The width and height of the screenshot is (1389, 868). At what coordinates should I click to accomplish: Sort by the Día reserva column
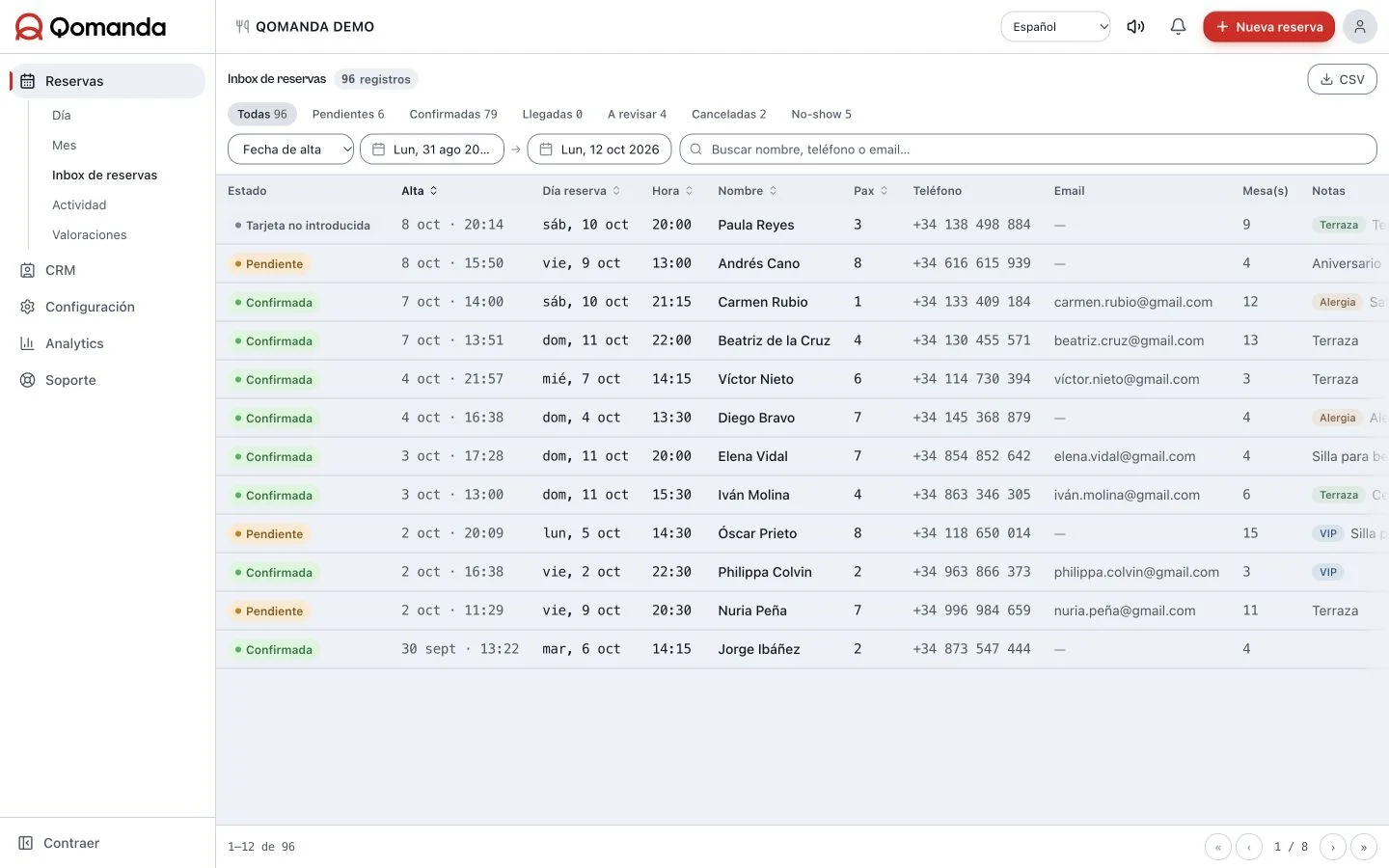(582, 191)
